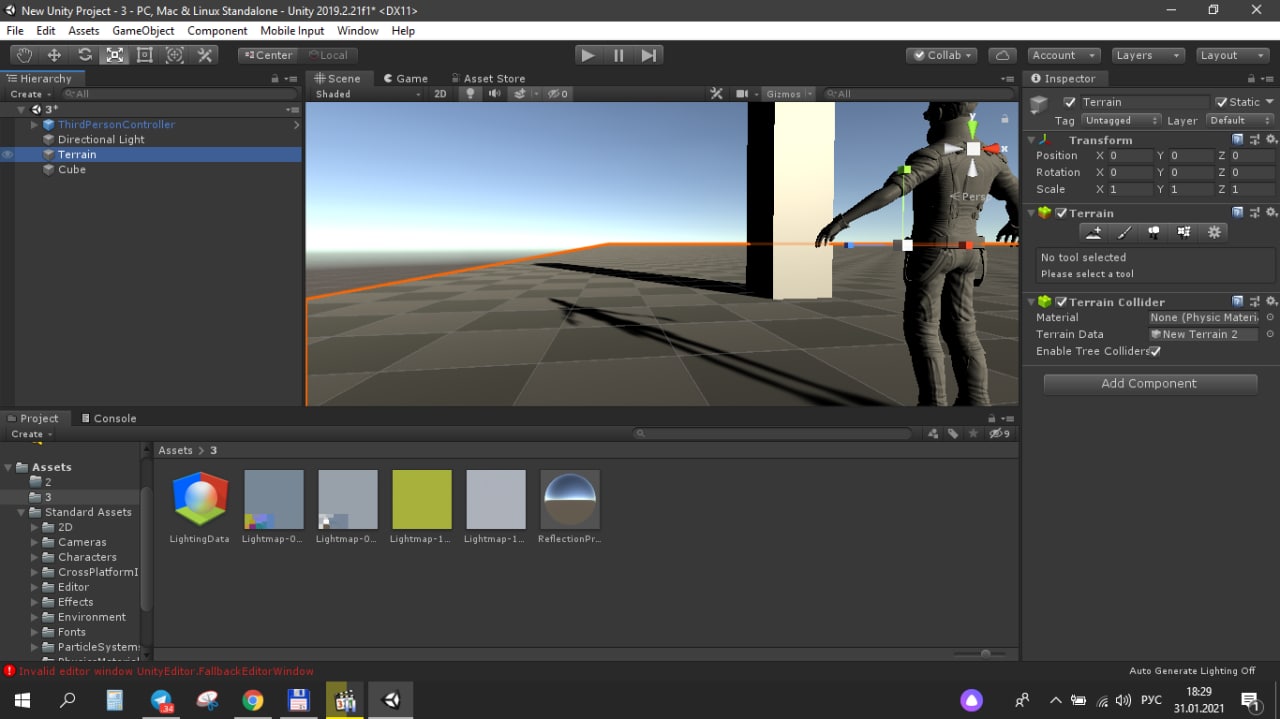Toggle Terrain visibility eye in Hierarchy

click(8, 155)
